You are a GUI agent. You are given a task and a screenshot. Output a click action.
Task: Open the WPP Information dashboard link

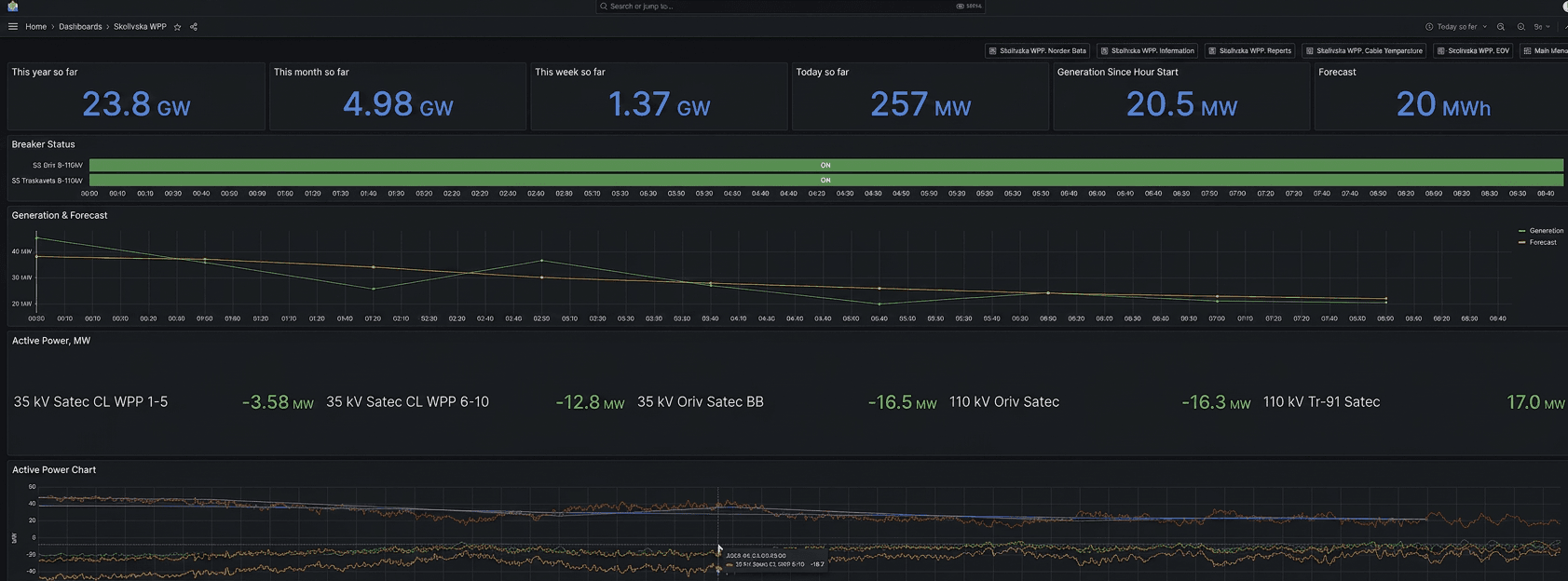[1147, 51]
